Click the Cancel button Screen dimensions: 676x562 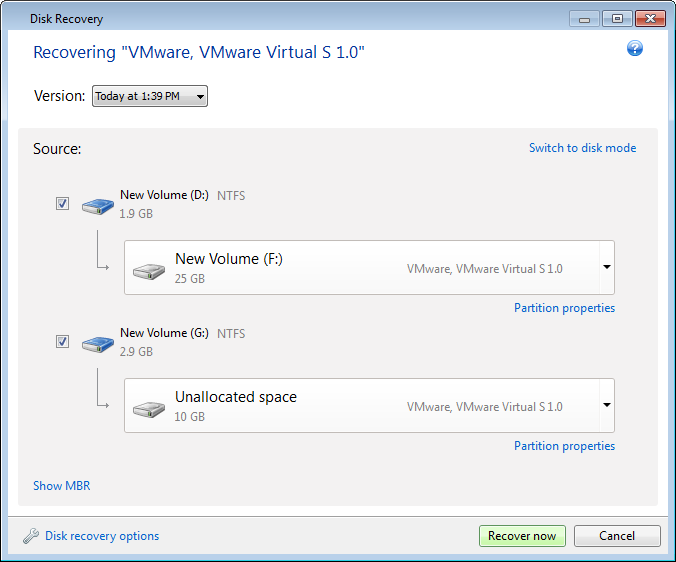point(617,536)
